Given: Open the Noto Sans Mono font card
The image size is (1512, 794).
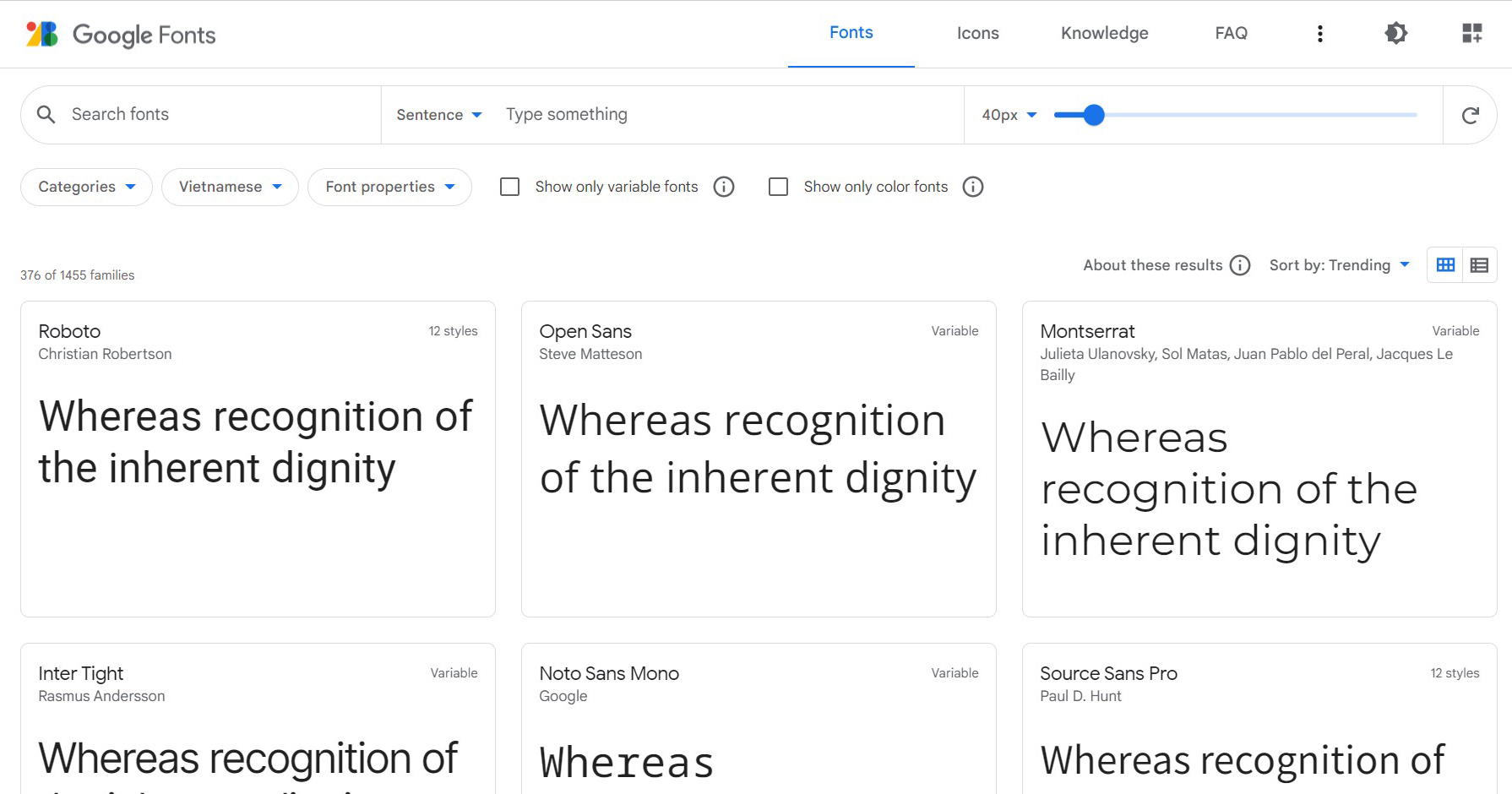Looking at the screenshot, I should tap(759, 718).
